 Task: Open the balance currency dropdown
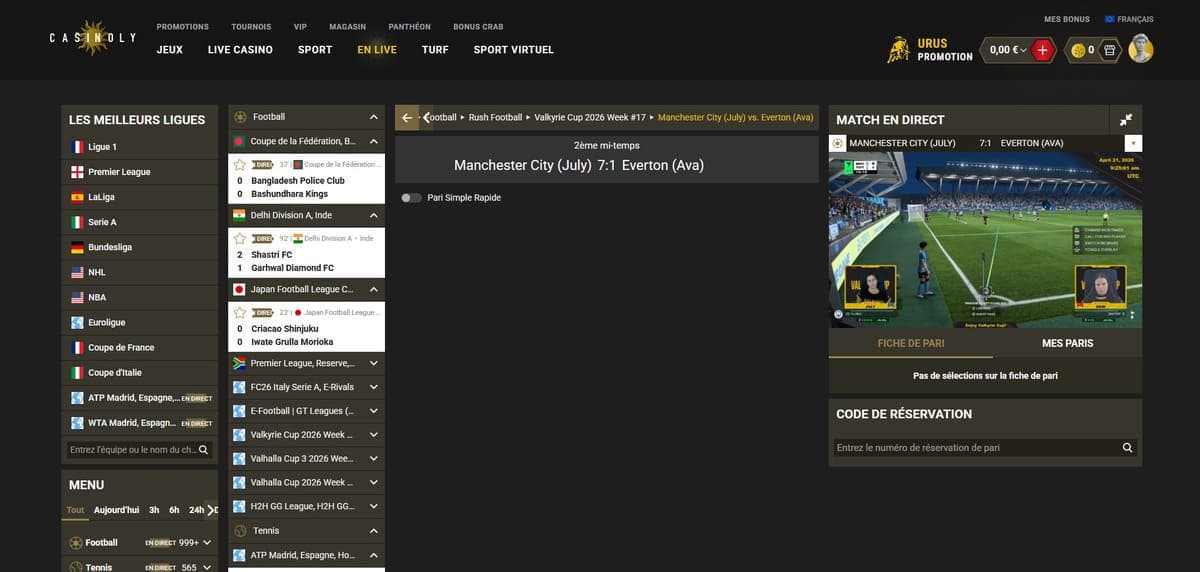1023,50
